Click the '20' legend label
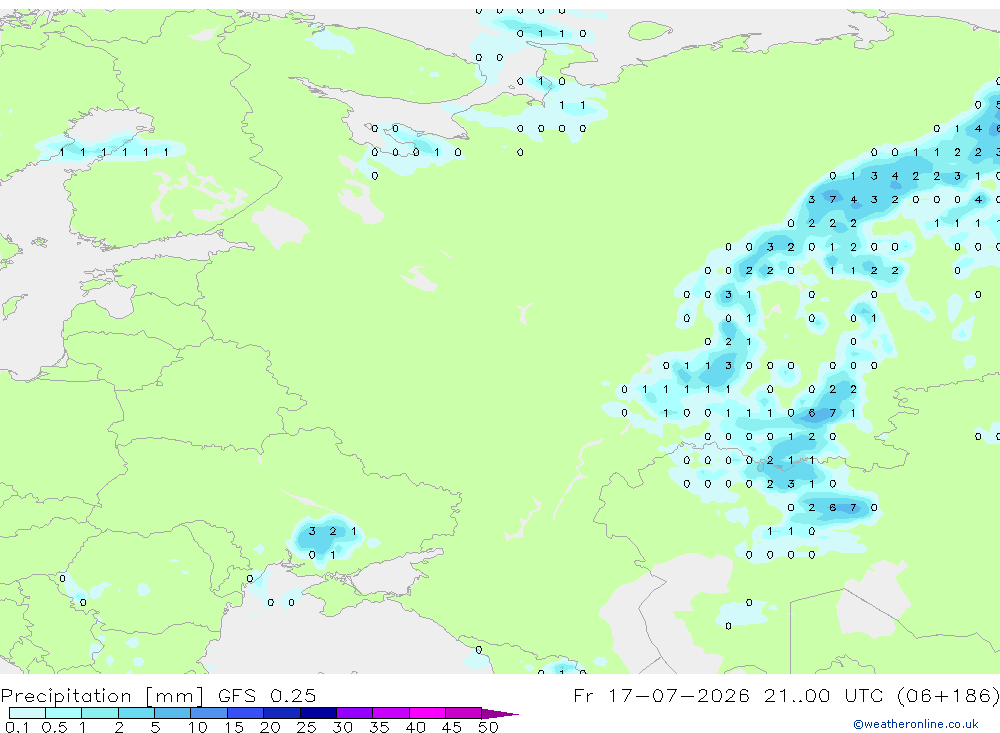 (x=270, y=727)
